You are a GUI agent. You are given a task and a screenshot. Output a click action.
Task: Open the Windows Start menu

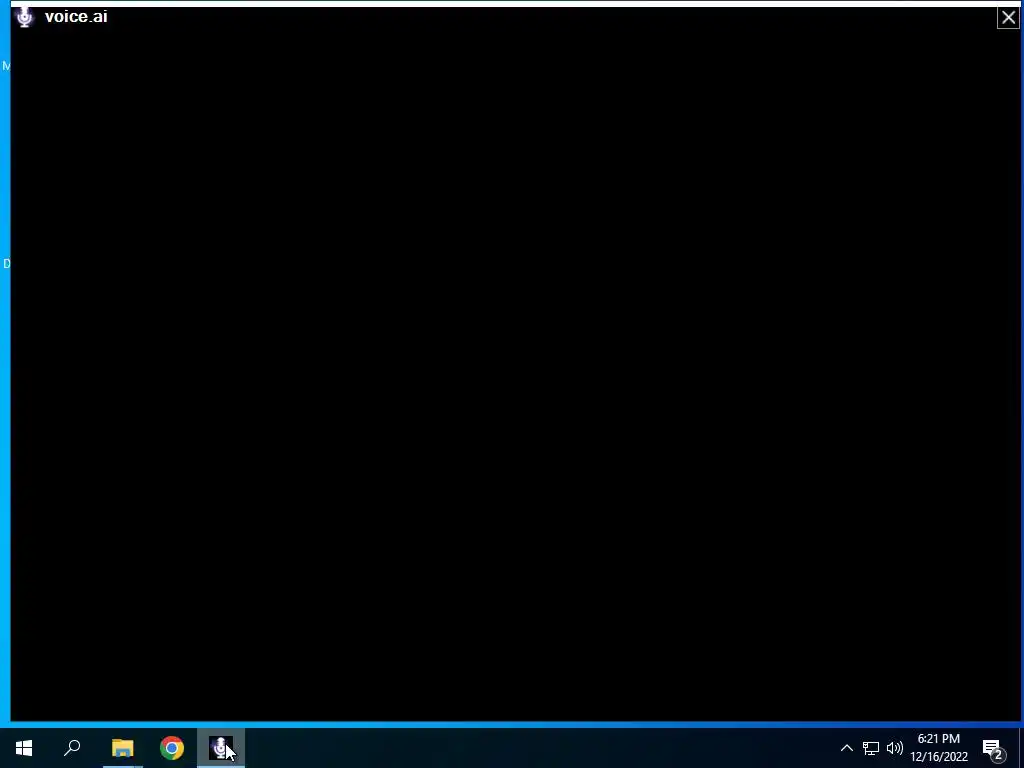[x=24, y=748]
